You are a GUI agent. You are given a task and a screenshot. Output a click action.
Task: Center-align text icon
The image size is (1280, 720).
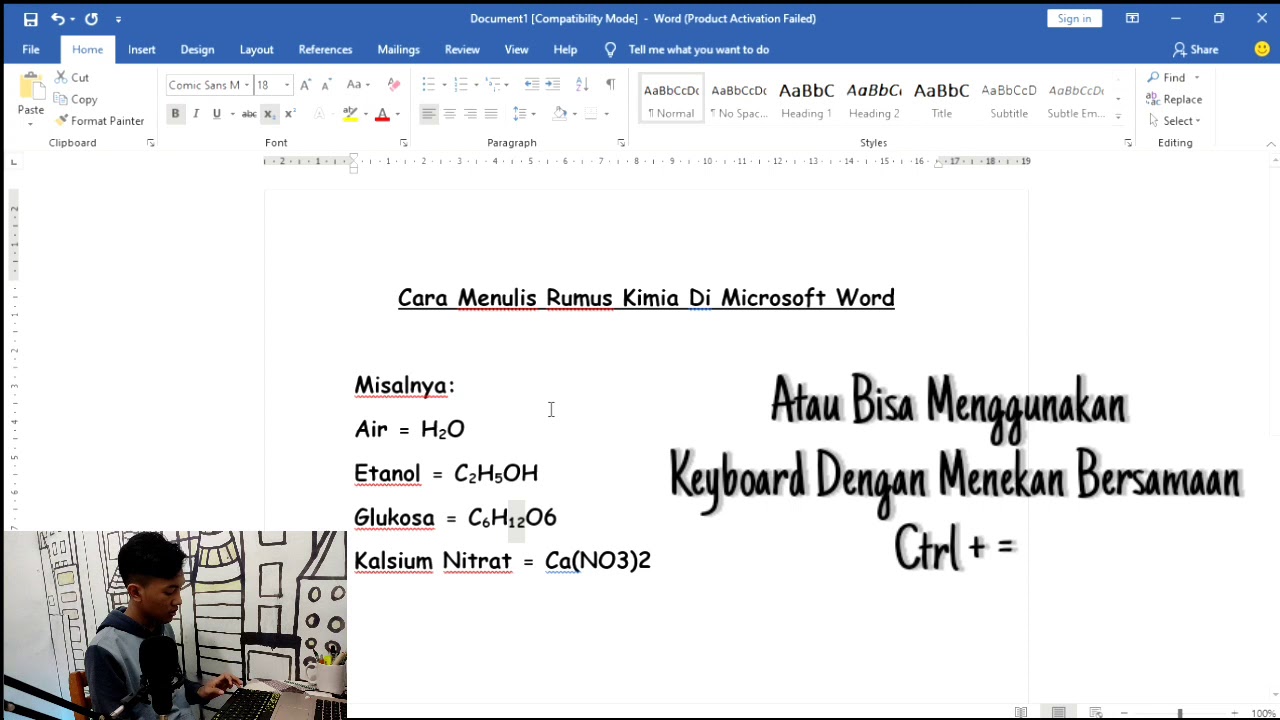[450, 114]
